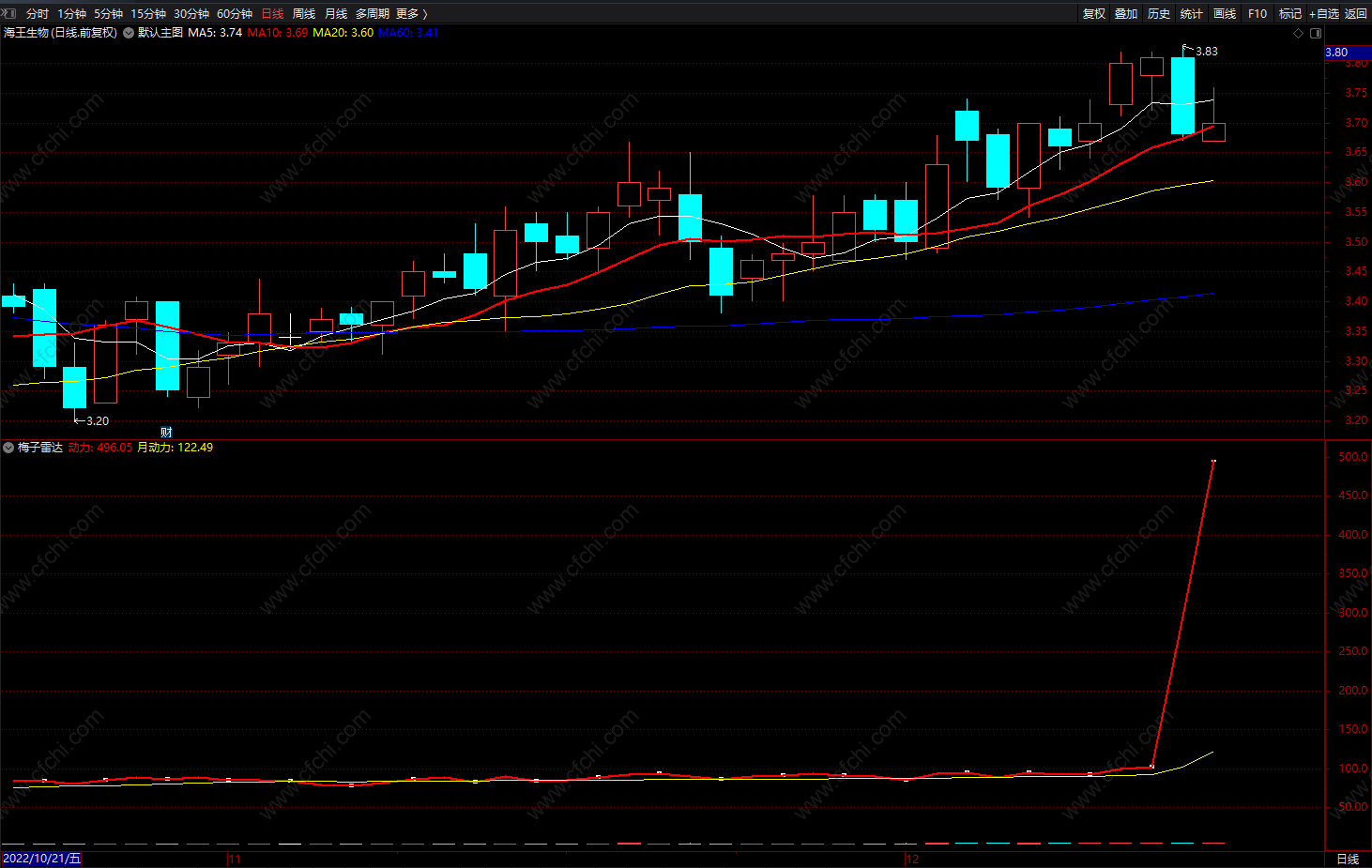Select the 1分钟 period tab
This screenshot has width=1372, height=868.
coord(72,14)
